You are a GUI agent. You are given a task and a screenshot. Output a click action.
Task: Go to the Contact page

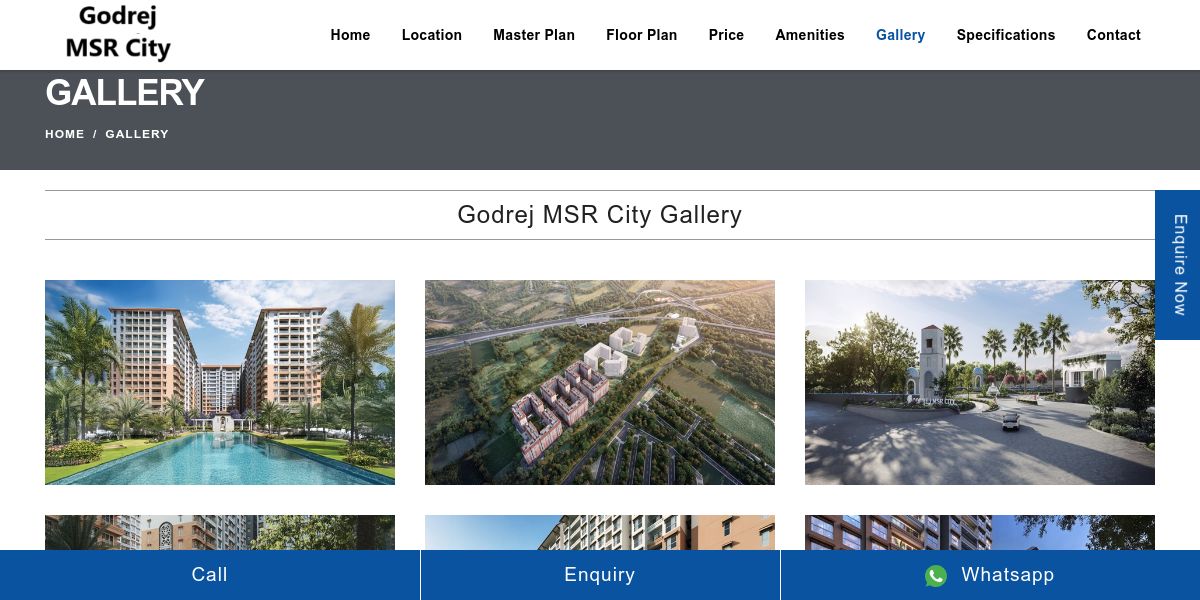[x=1114, y=35]
